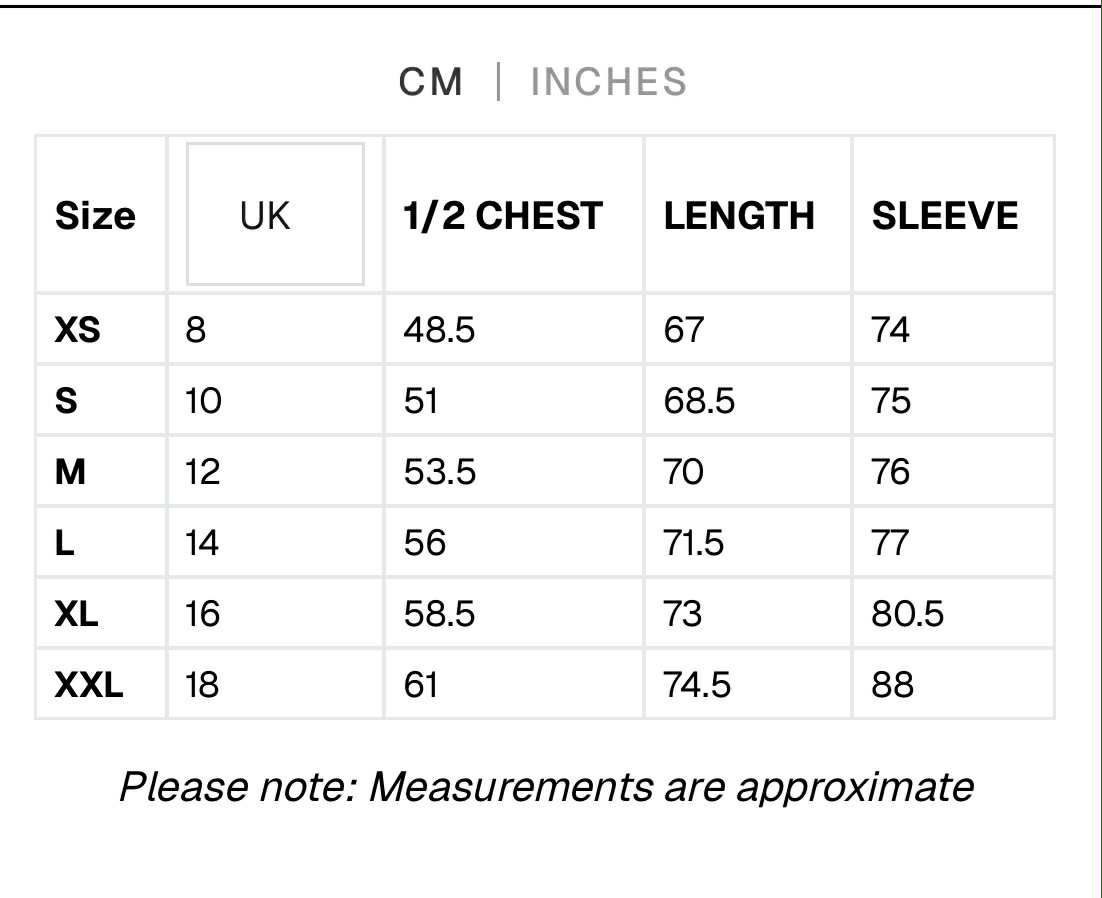
Task: Select the XS size row label
Action: pyautogui.click(x=78, y=329)
